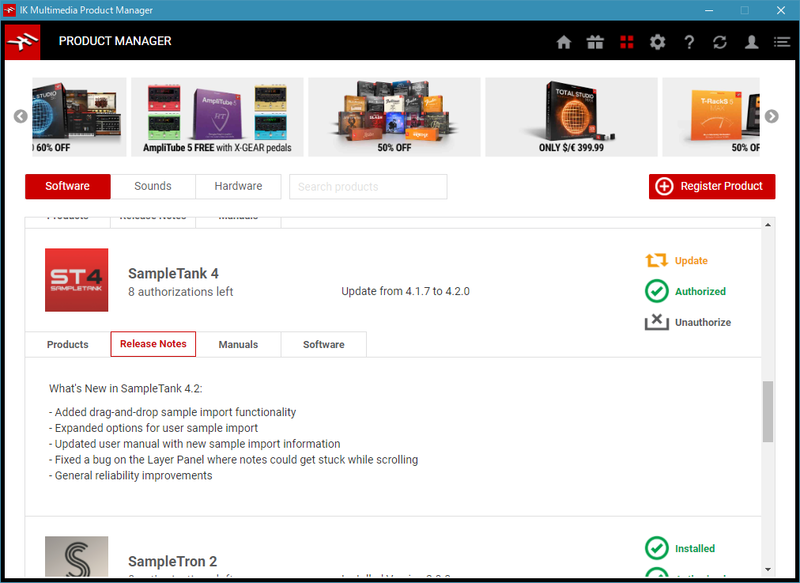Viewport: 800px width, 583px height.
Task: Click 'Updated user manual' release note line
Action: pos(194,444)
